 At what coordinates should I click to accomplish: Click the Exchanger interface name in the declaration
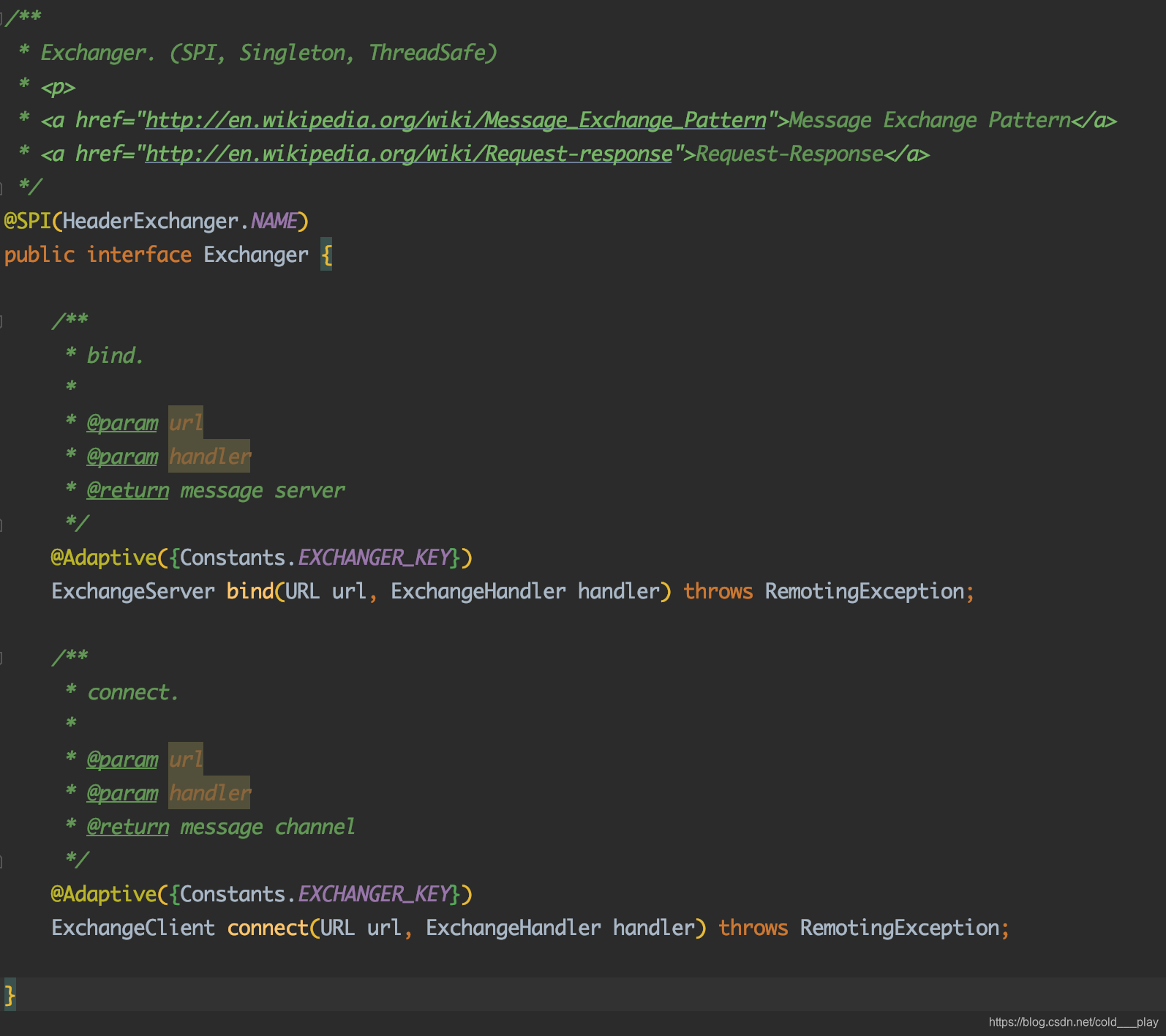tap(256, 255)
